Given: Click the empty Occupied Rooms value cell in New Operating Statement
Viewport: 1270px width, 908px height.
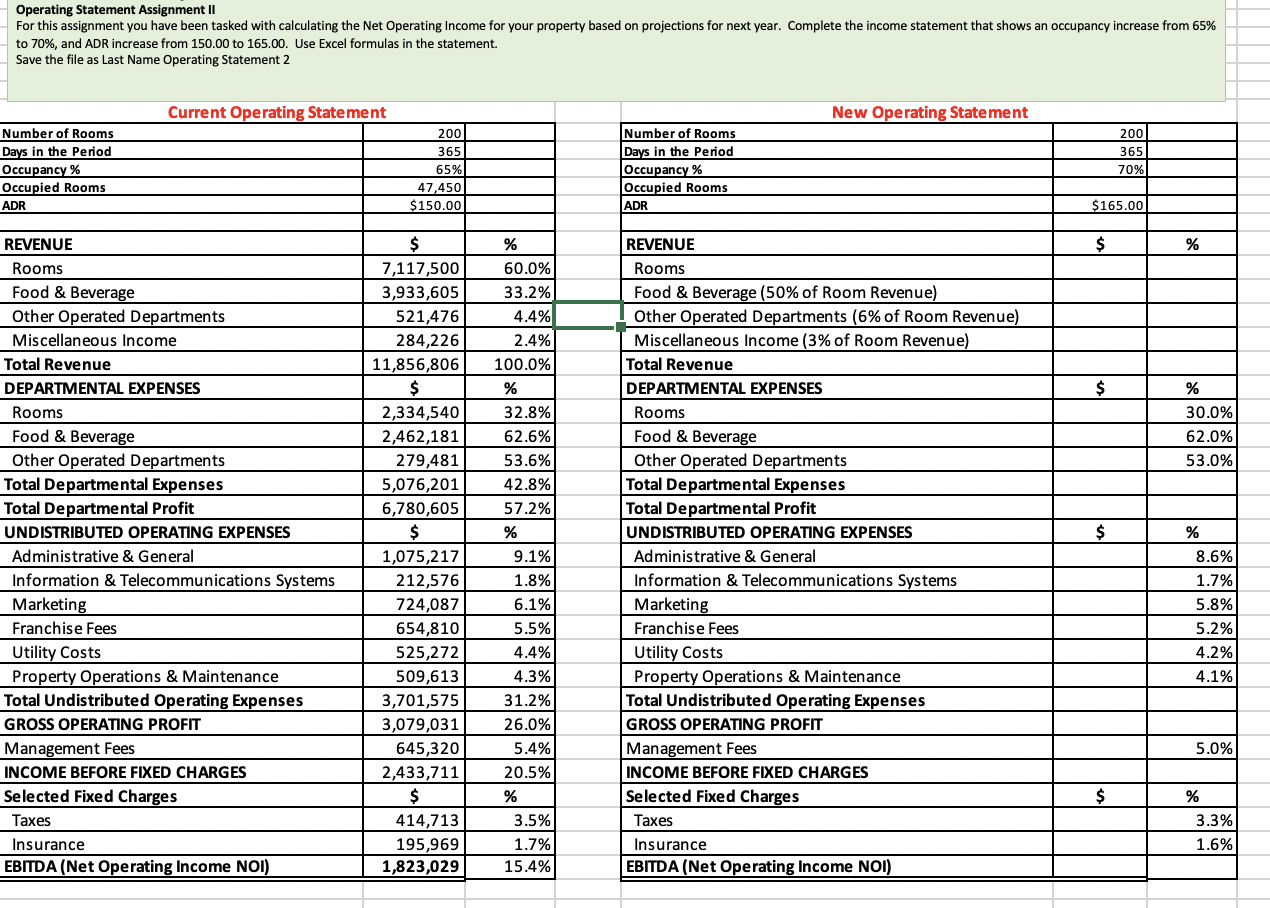Looking at the screenshot, I should [x=1102, y=187].
